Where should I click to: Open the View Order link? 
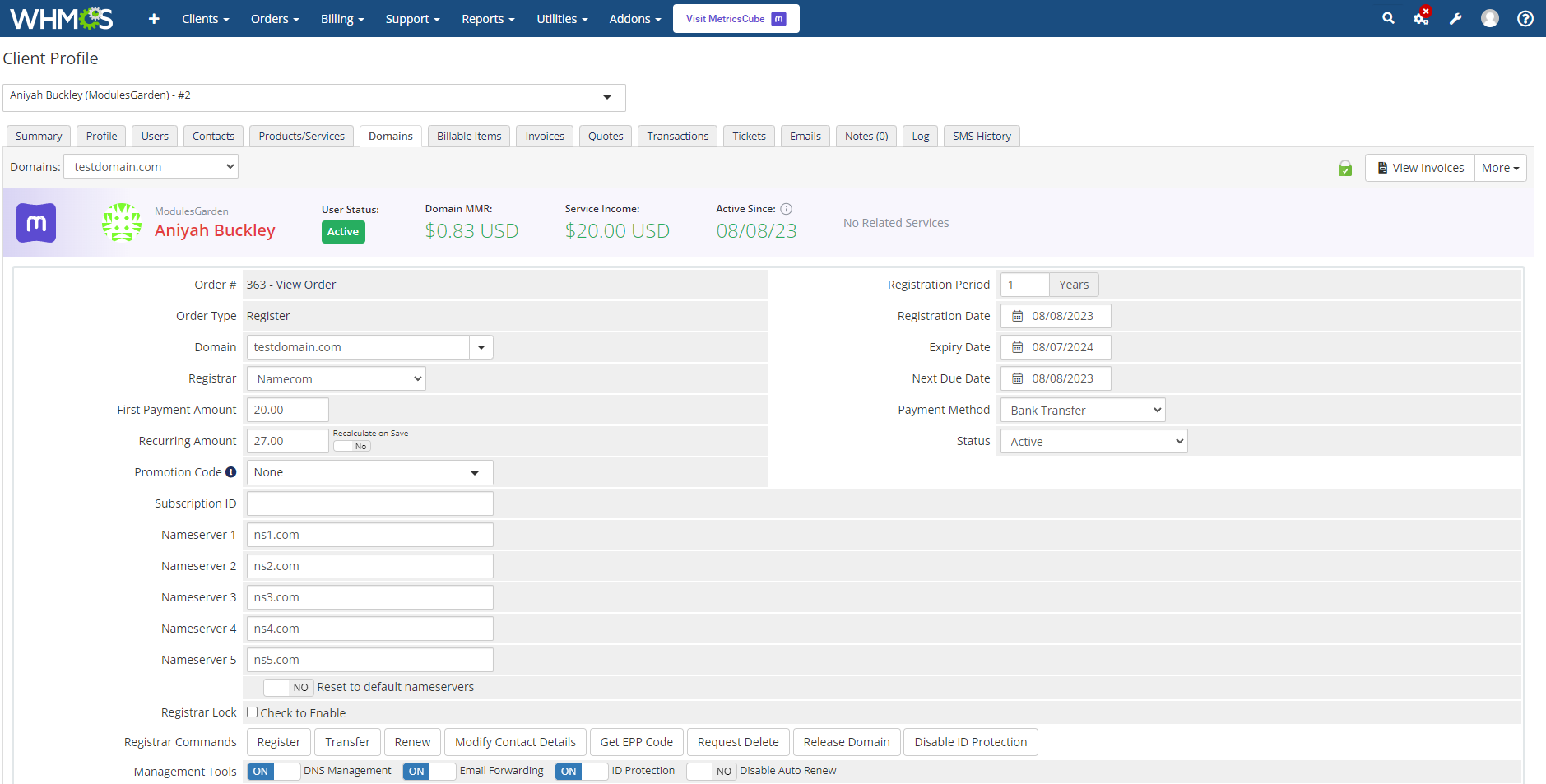coord(306,285)
